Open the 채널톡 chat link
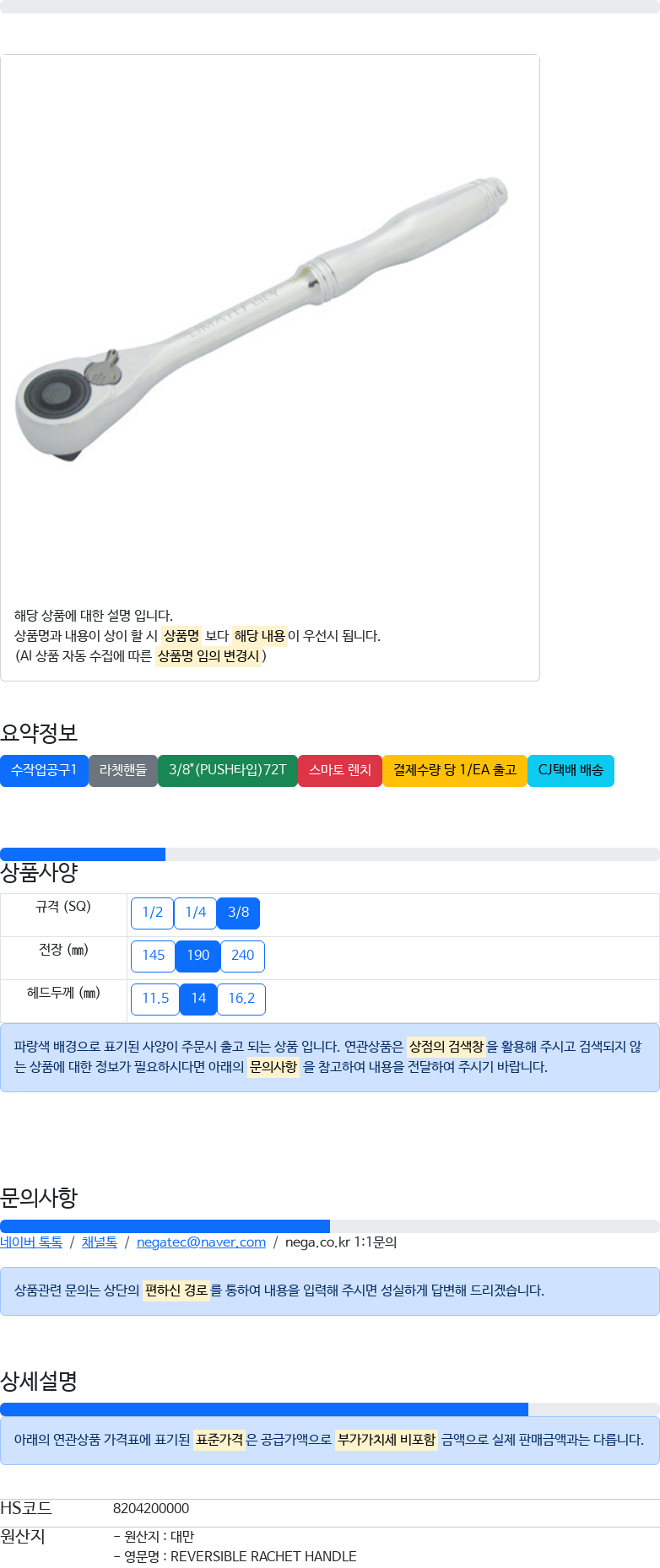 point(100,1242)
